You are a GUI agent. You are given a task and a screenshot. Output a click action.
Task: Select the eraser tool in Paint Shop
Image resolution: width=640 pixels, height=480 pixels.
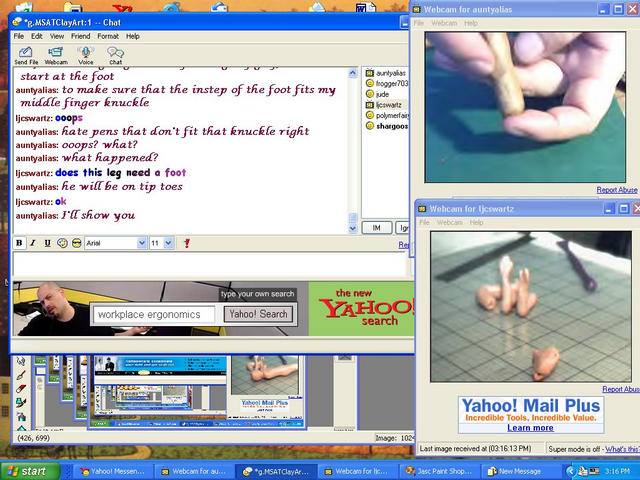(x=21, y=389)
